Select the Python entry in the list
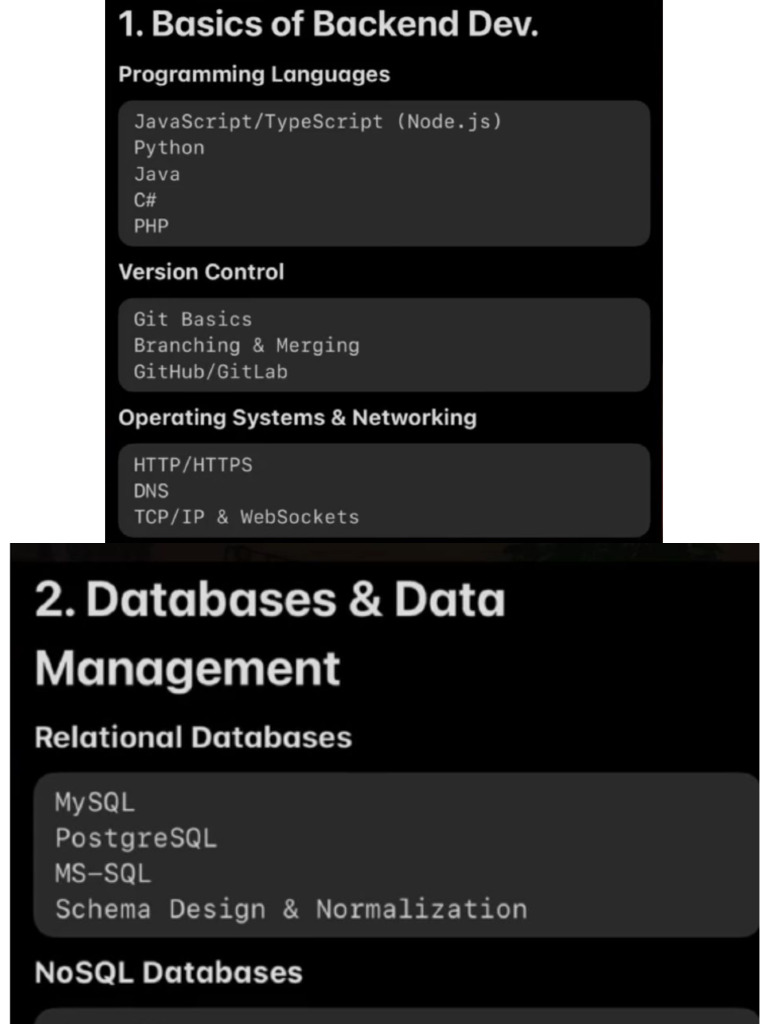The height and width of the screenshot is (1024, 768). pos(169,148)
